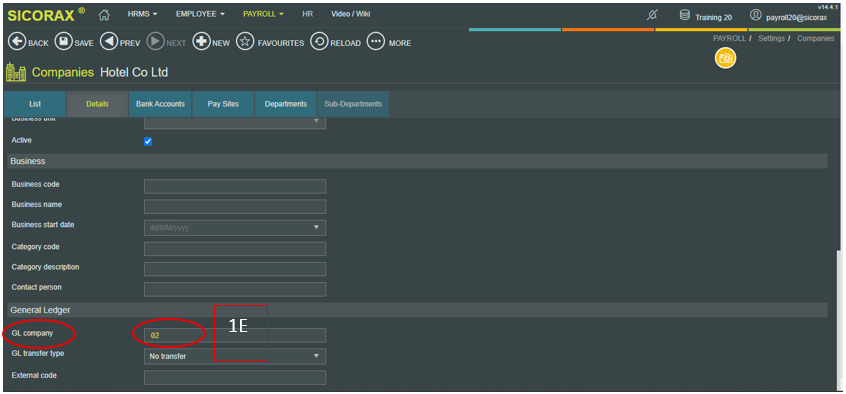This screenshot has height=394, width=846.
Task: Create a new company with NEW
Action: [201, 42]
